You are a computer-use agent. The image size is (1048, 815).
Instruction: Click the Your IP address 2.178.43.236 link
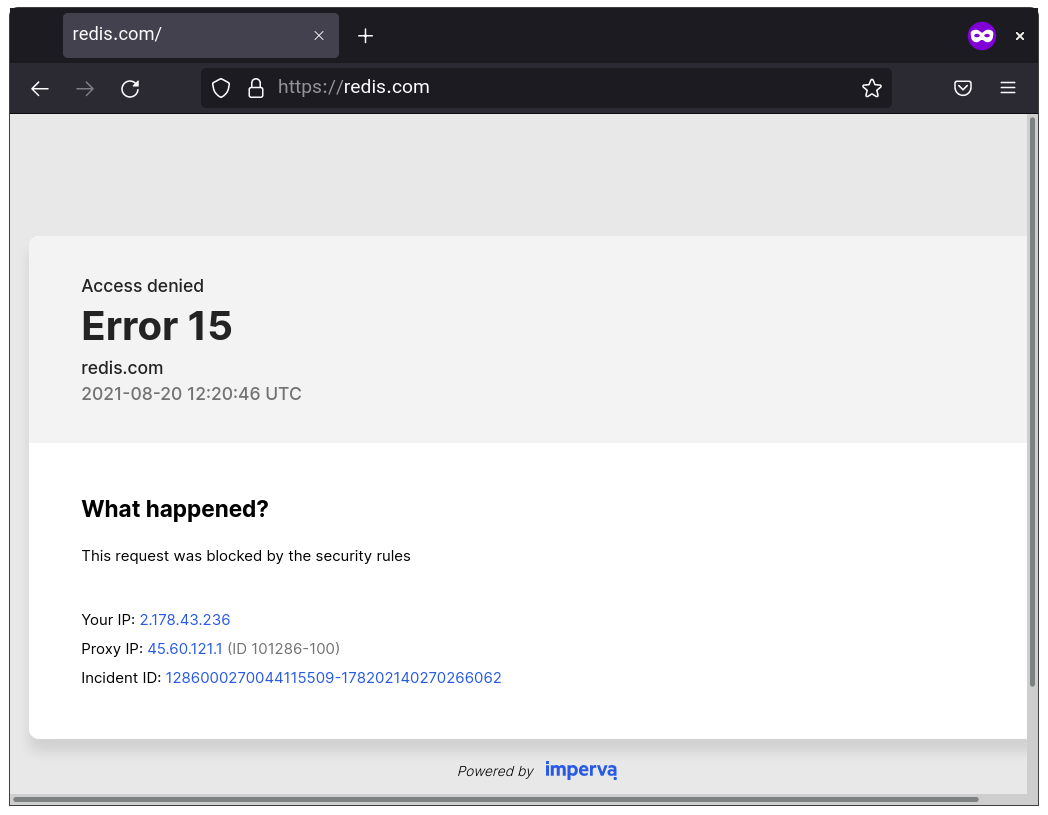click(x=185, y=620)
